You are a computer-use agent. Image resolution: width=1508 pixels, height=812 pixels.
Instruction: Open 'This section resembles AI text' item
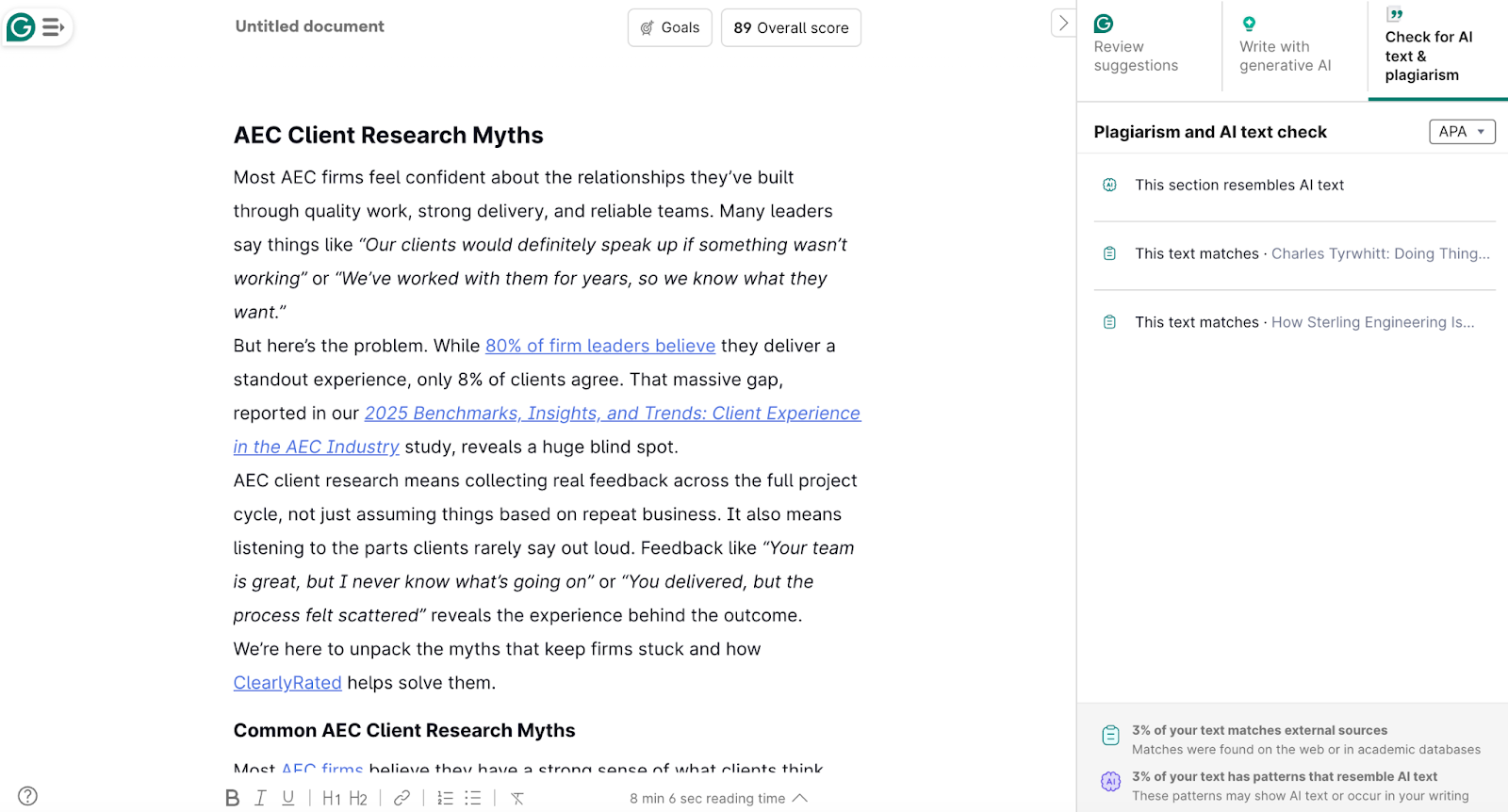coord(1295,186)
